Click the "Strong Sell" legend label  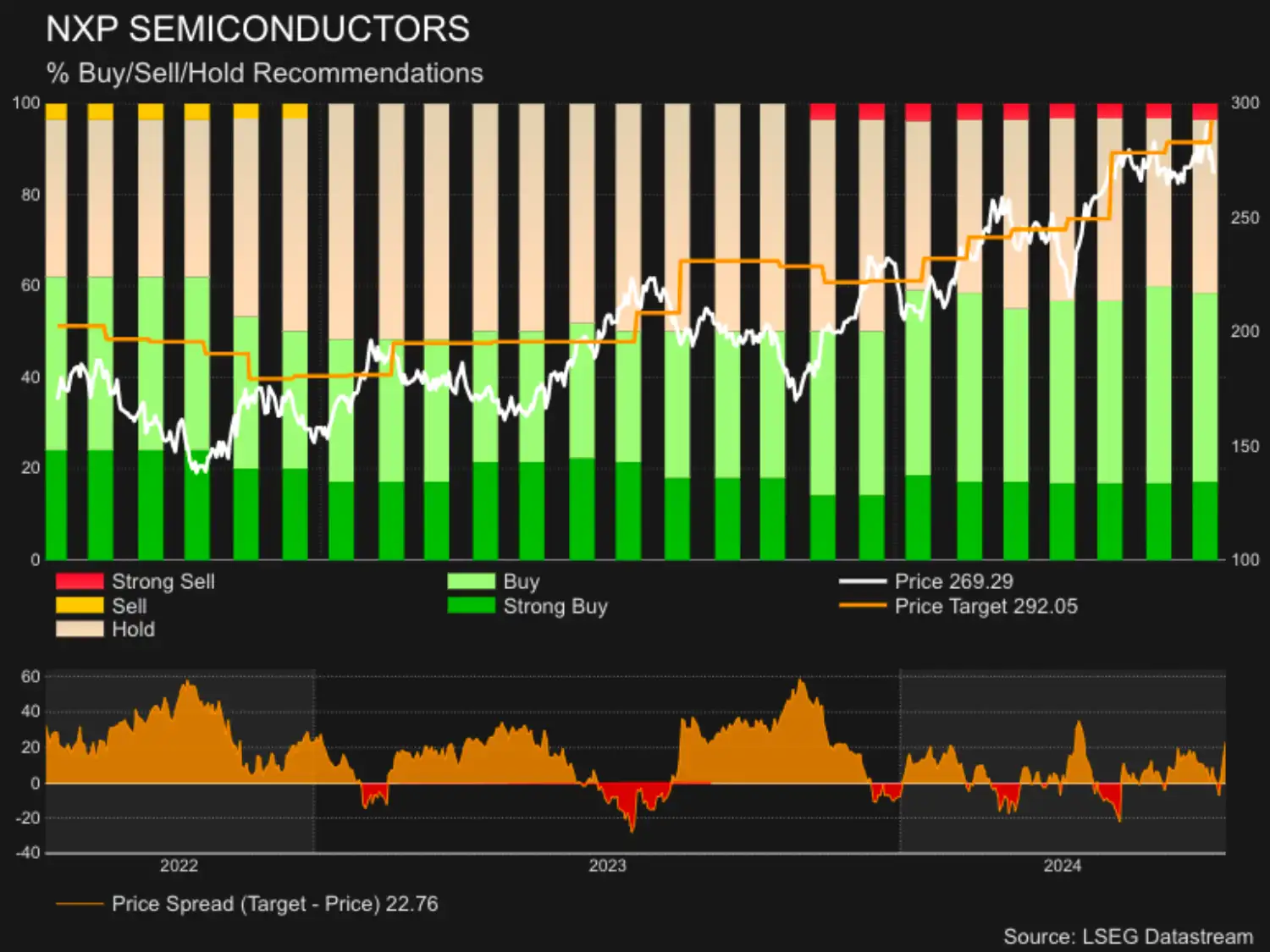163,581
